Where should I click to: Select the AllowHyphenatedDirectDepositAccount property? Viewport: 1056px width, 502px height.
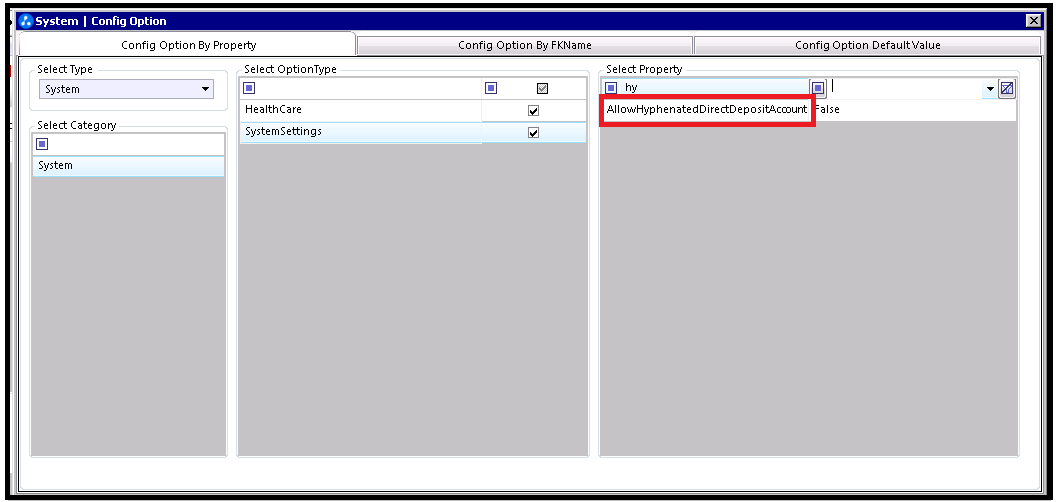pos(706,110)
